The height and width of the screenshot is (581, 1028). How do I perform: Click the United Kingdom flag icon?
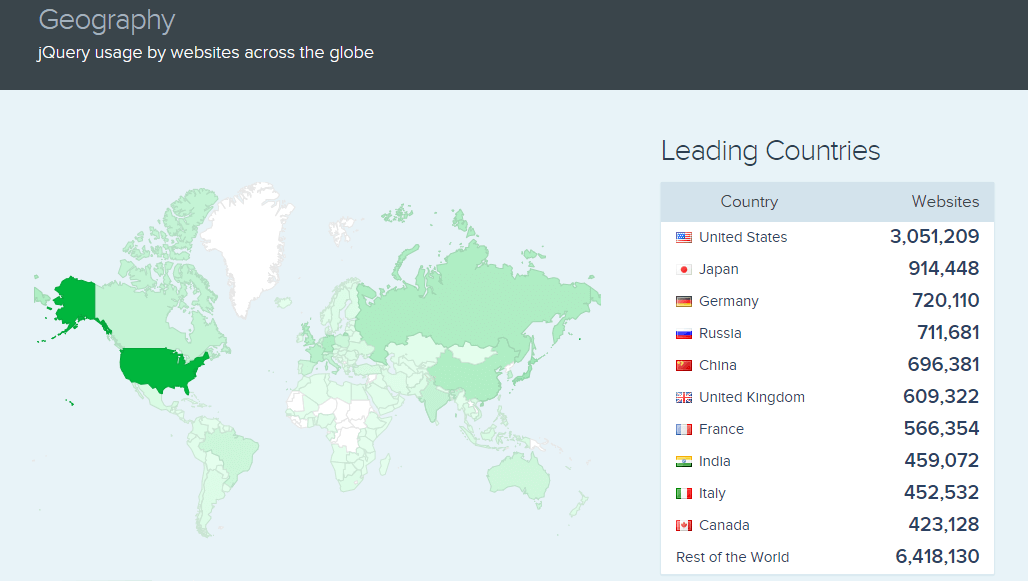tap(684, 397)
